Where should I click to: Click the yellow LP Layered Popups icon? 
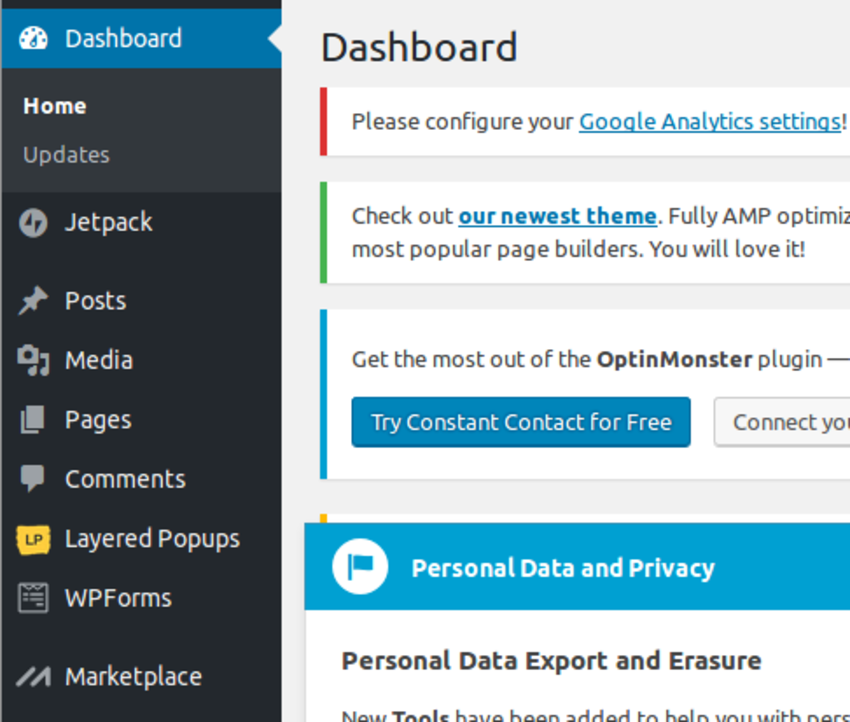click(33, 539)
